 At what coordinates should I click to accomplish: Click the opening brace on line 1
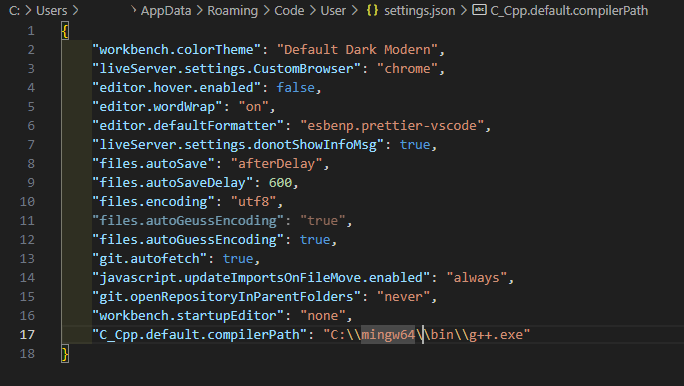65,31
